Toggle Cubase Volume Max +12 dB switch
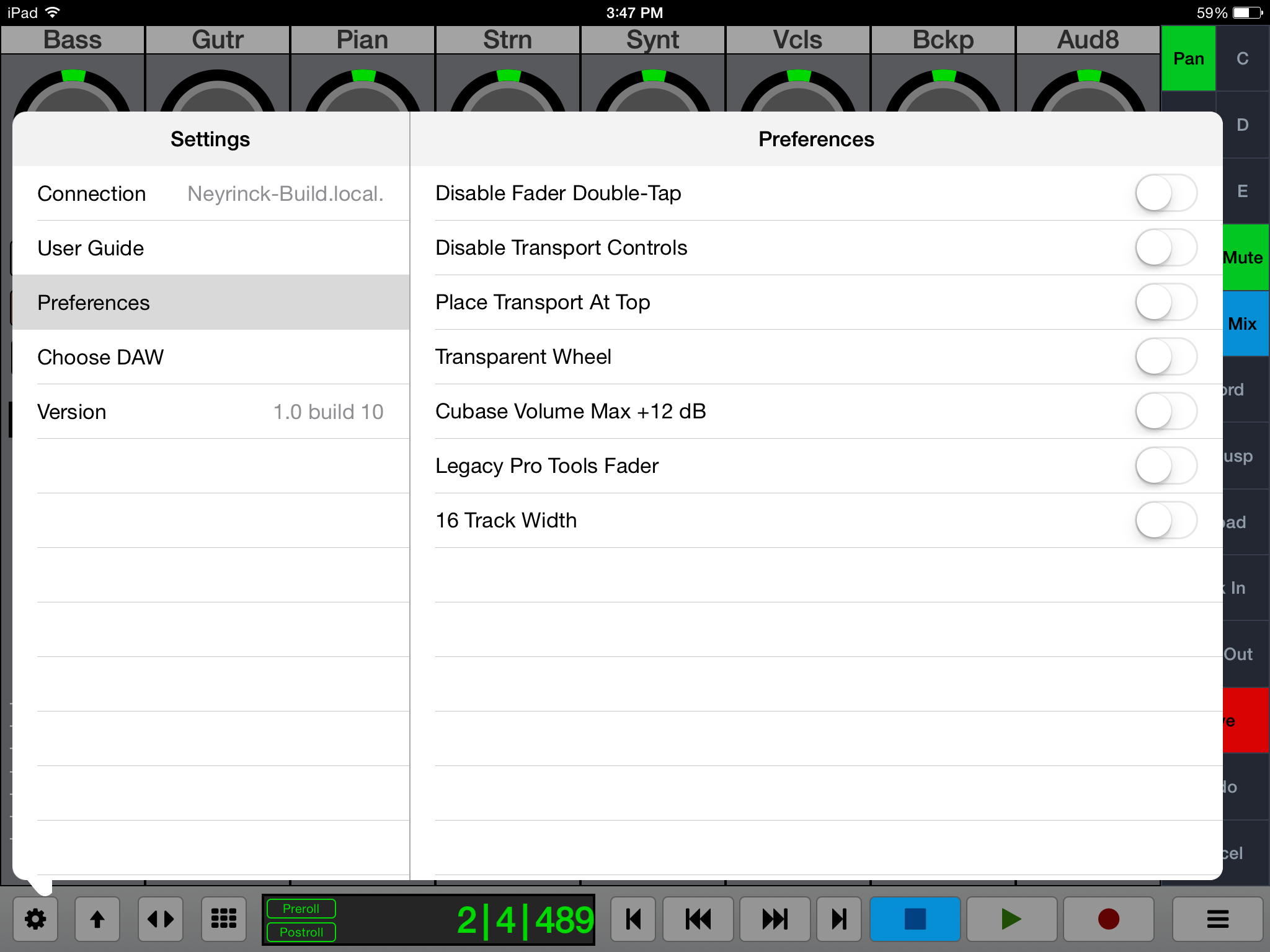This screenshot has height=952, width=1270. (1165, 412)
